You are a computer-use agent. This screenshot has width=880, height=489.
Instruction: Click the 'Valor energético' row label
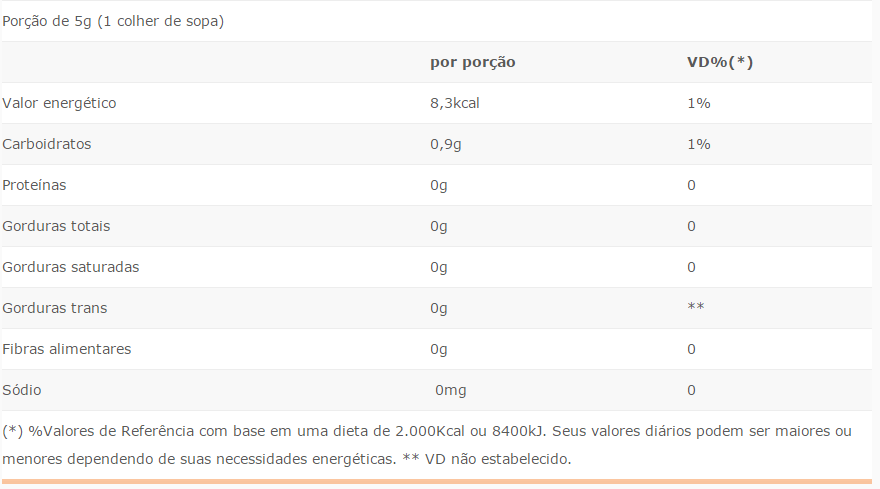tap(59, 103)
